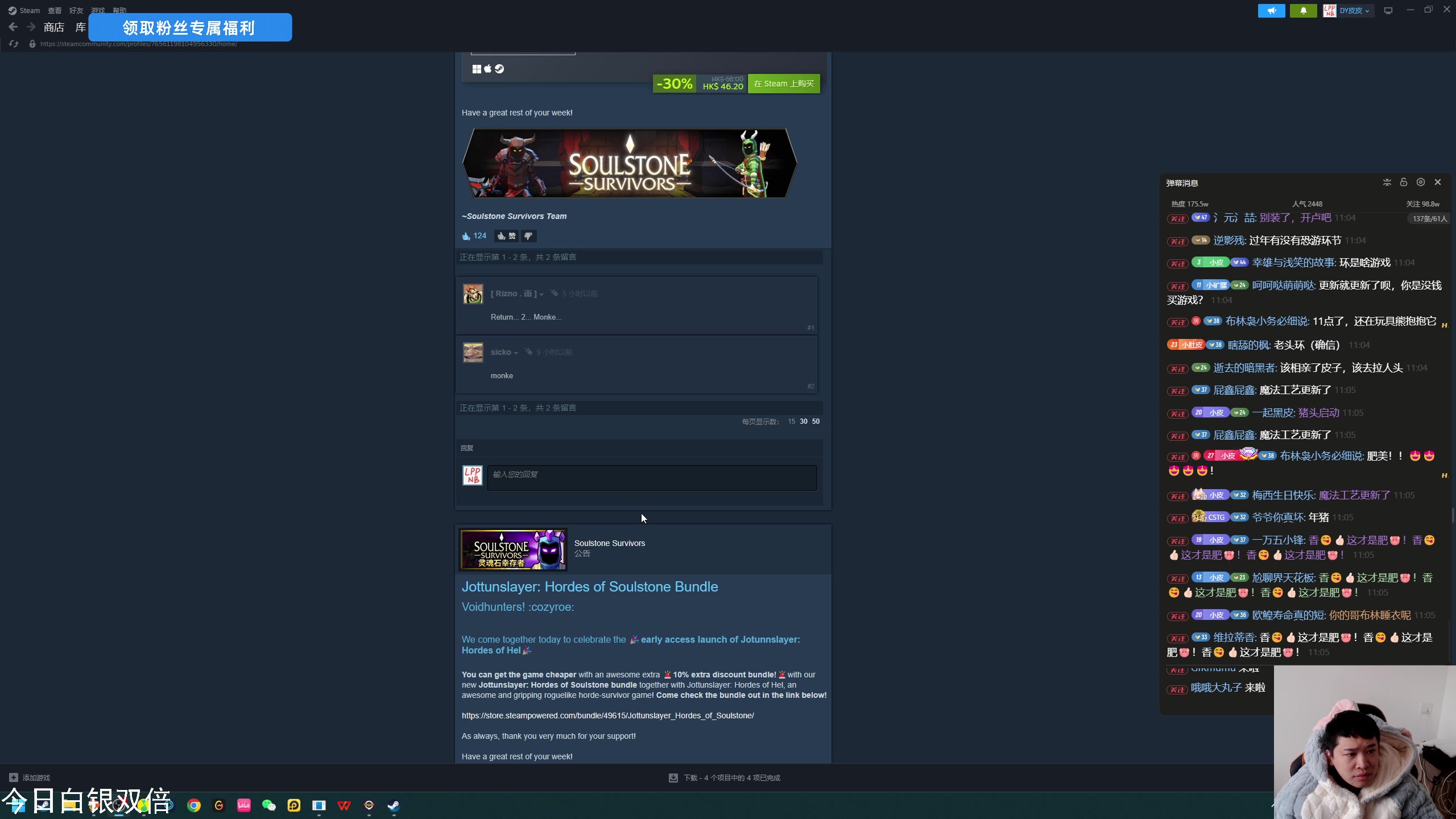
Task: Toggle the danmaku panel lock
Action: [x=1403, y=183]
